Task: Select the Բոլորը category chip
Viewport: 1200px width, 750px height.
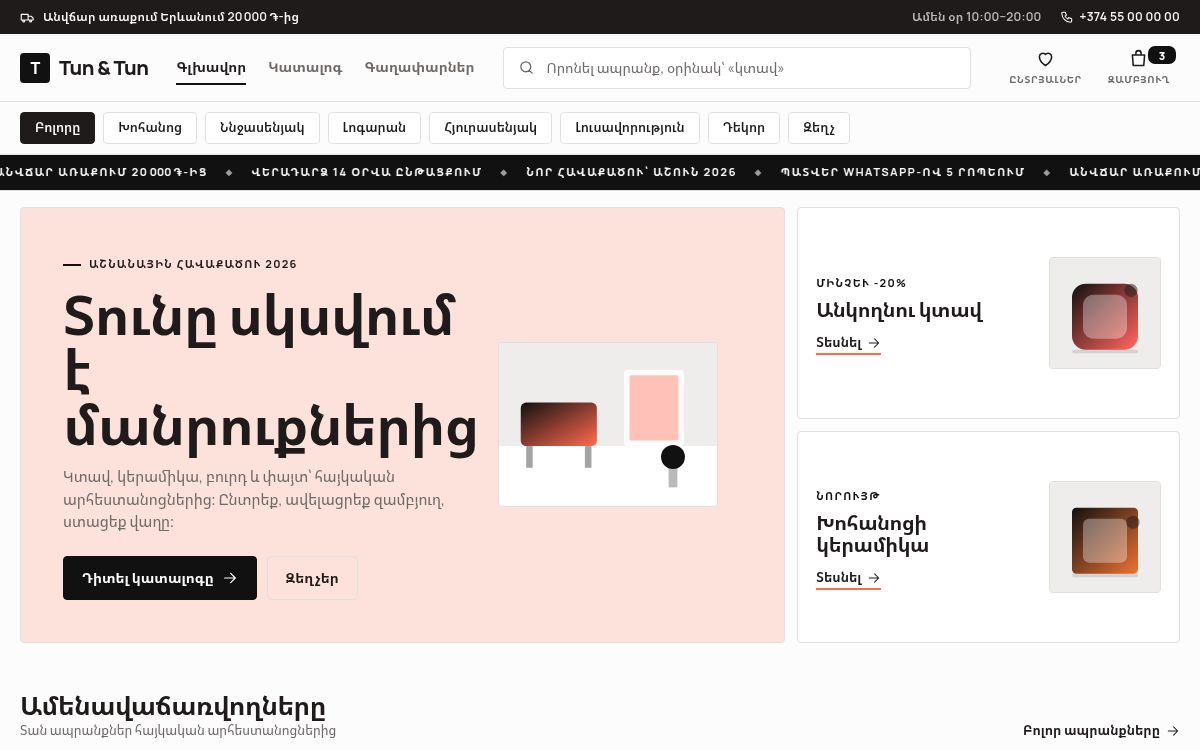Action: (x=57, y=128)
